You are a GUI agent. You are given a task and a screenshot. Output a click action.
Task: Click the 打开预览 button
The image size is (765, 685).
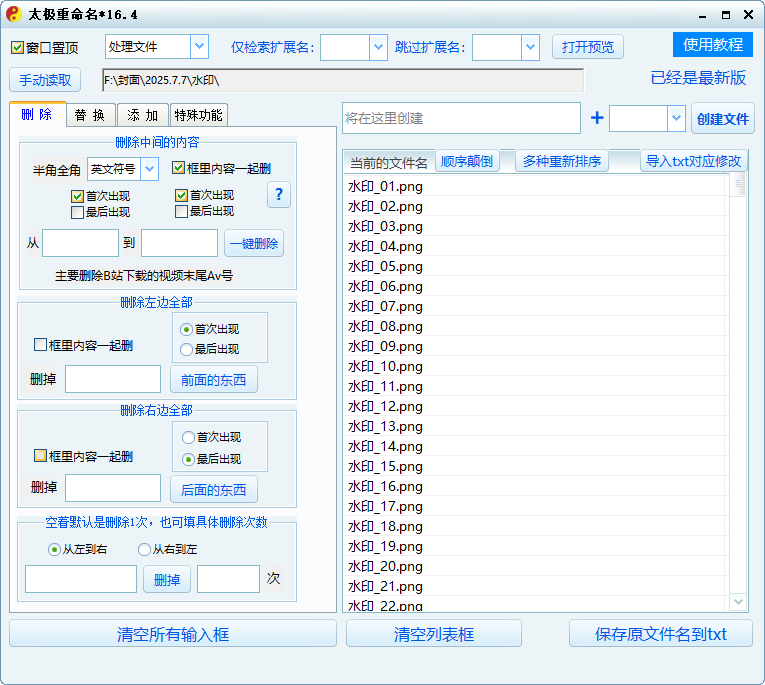point(588,47)
